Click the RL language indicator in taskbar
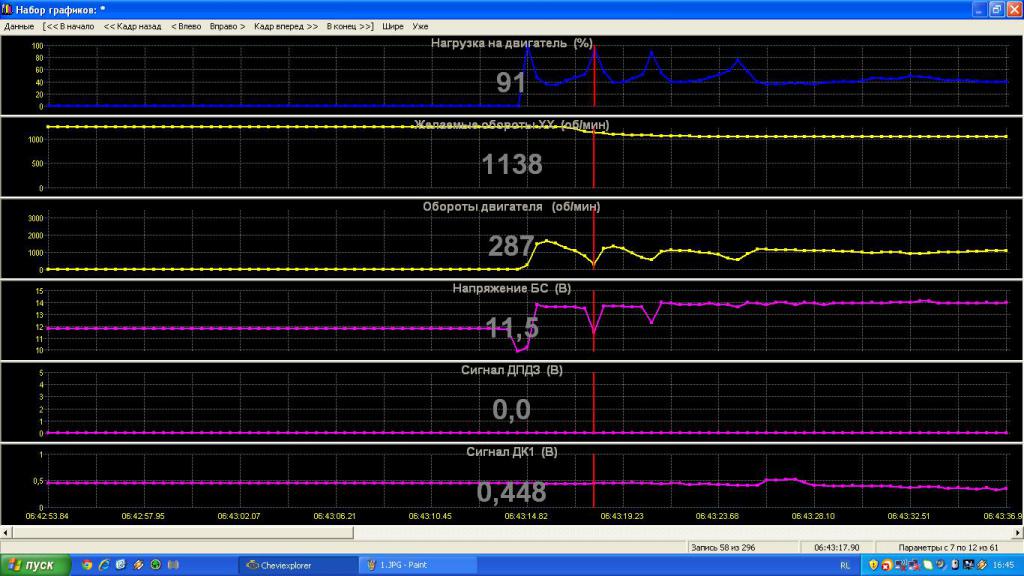Screen dimensions: 1024x576 point(845,565)
